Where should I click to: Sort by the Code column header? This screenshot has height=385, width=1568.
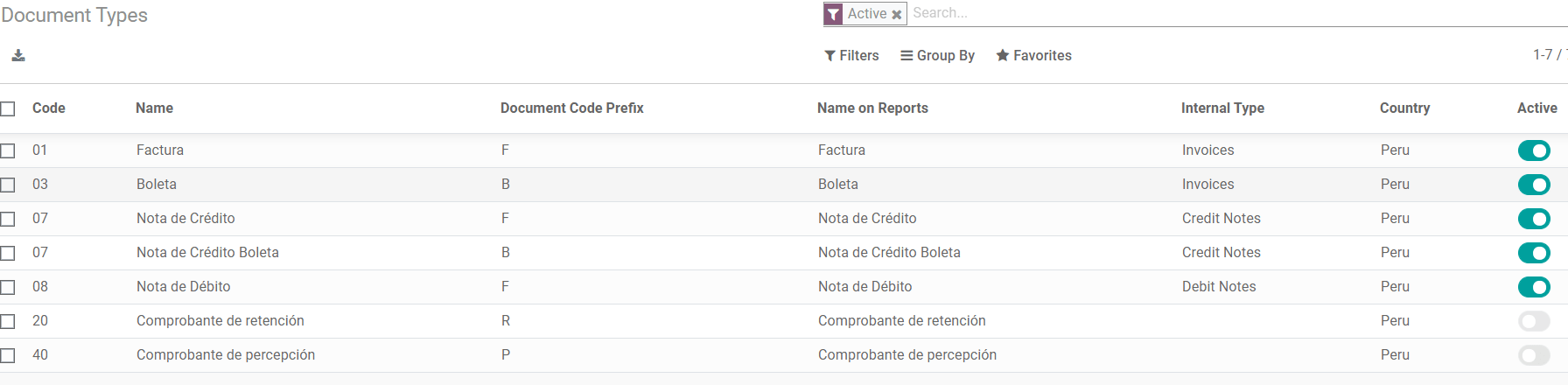coord(49,108)
